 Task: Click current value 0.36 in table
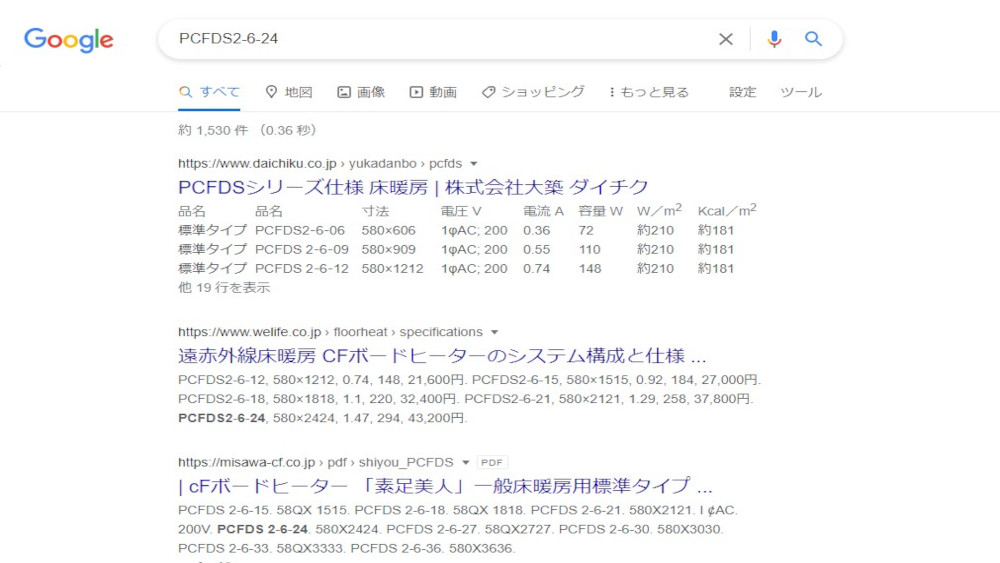(536, 230)
